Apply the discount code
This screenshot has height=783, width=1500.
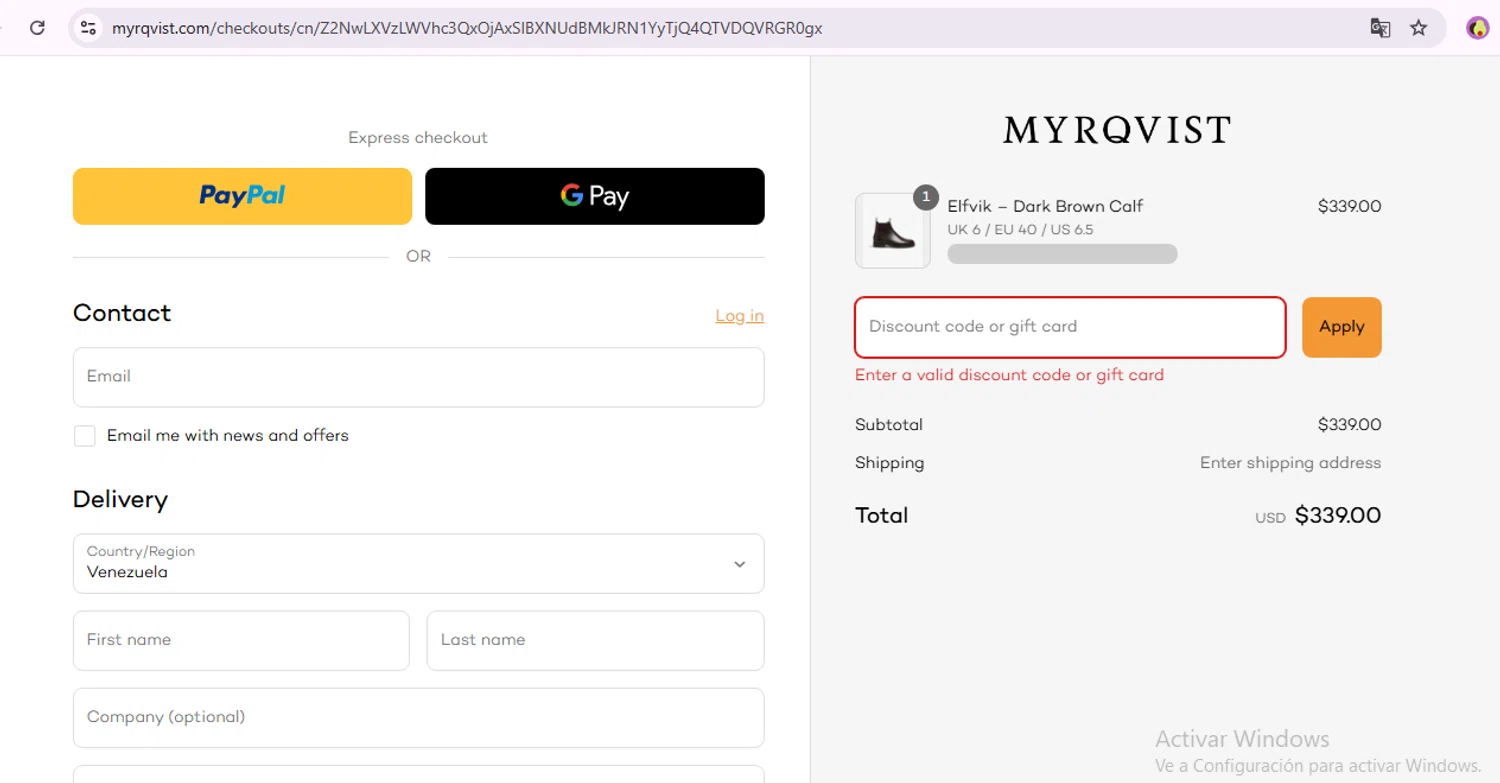pos(1342,327)
